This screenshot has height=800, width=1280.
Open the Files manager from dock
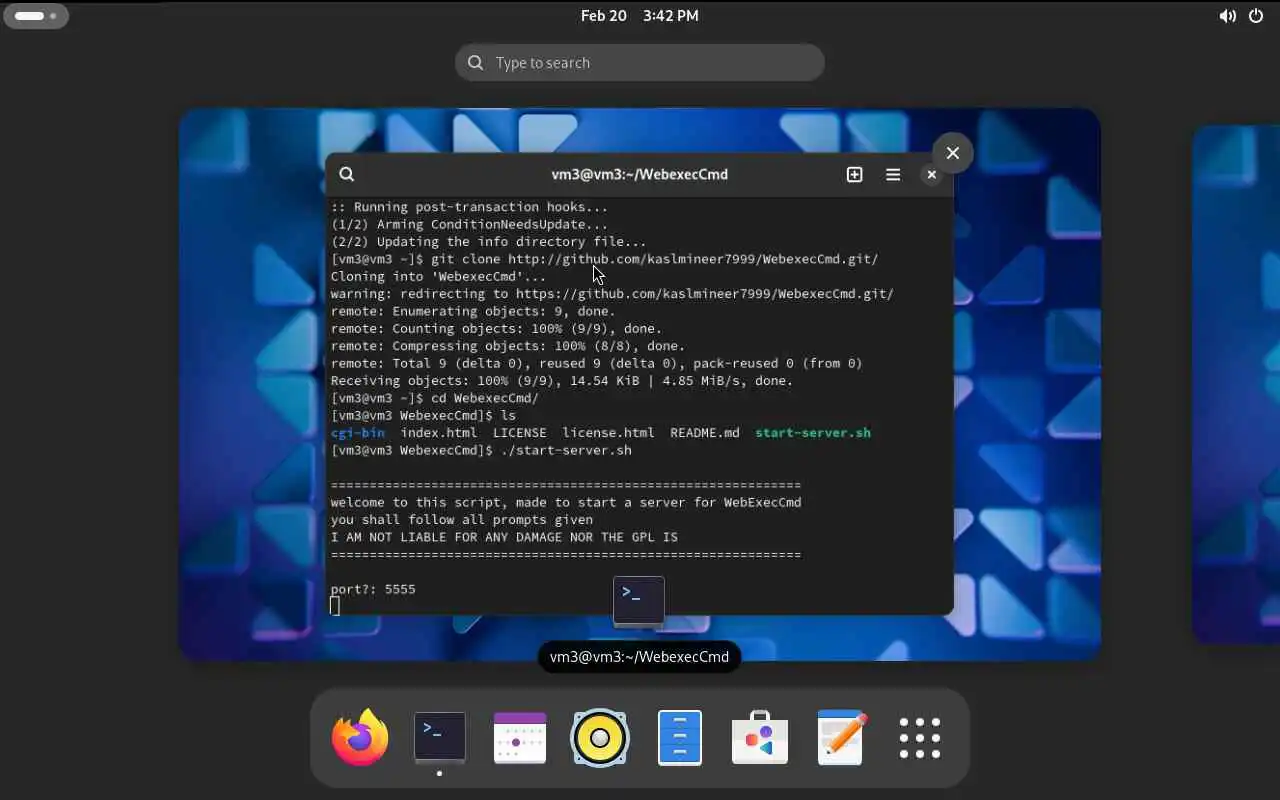coord(680,738)
